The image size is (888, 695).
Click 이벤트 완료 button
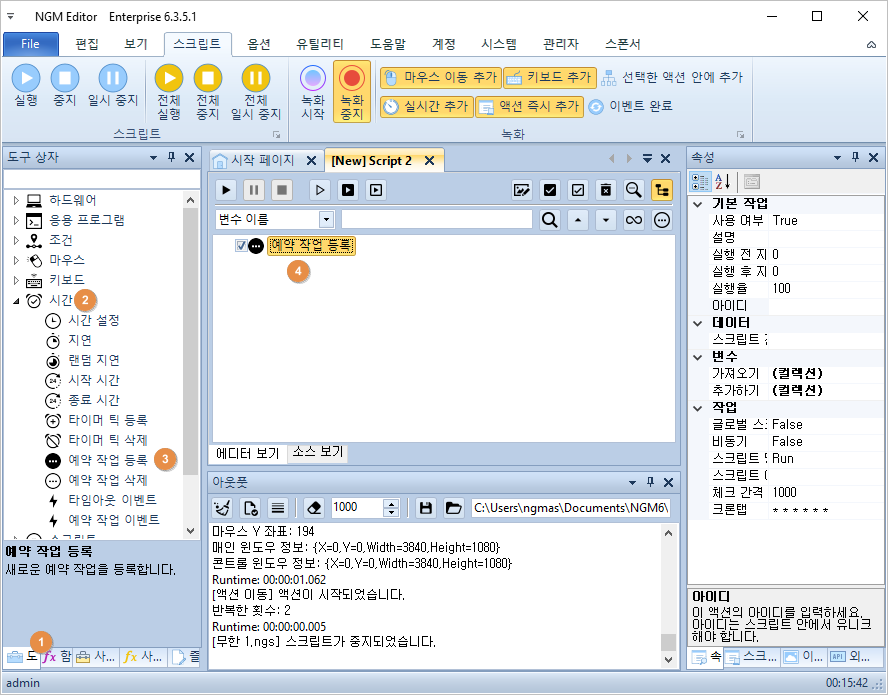pos(630,106)
